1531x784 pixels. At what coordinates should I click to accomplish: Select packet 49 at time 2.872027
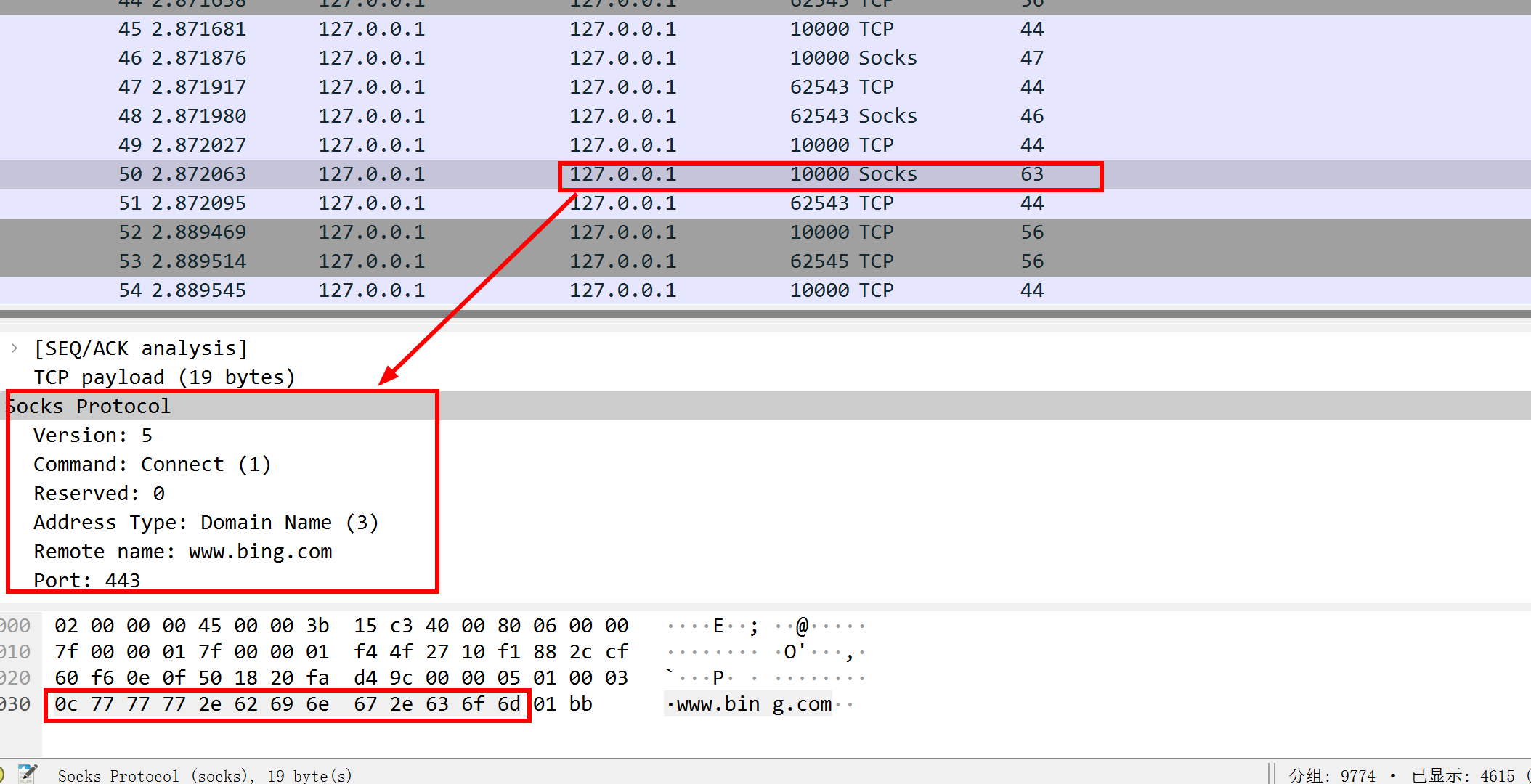tap(765, 146)
